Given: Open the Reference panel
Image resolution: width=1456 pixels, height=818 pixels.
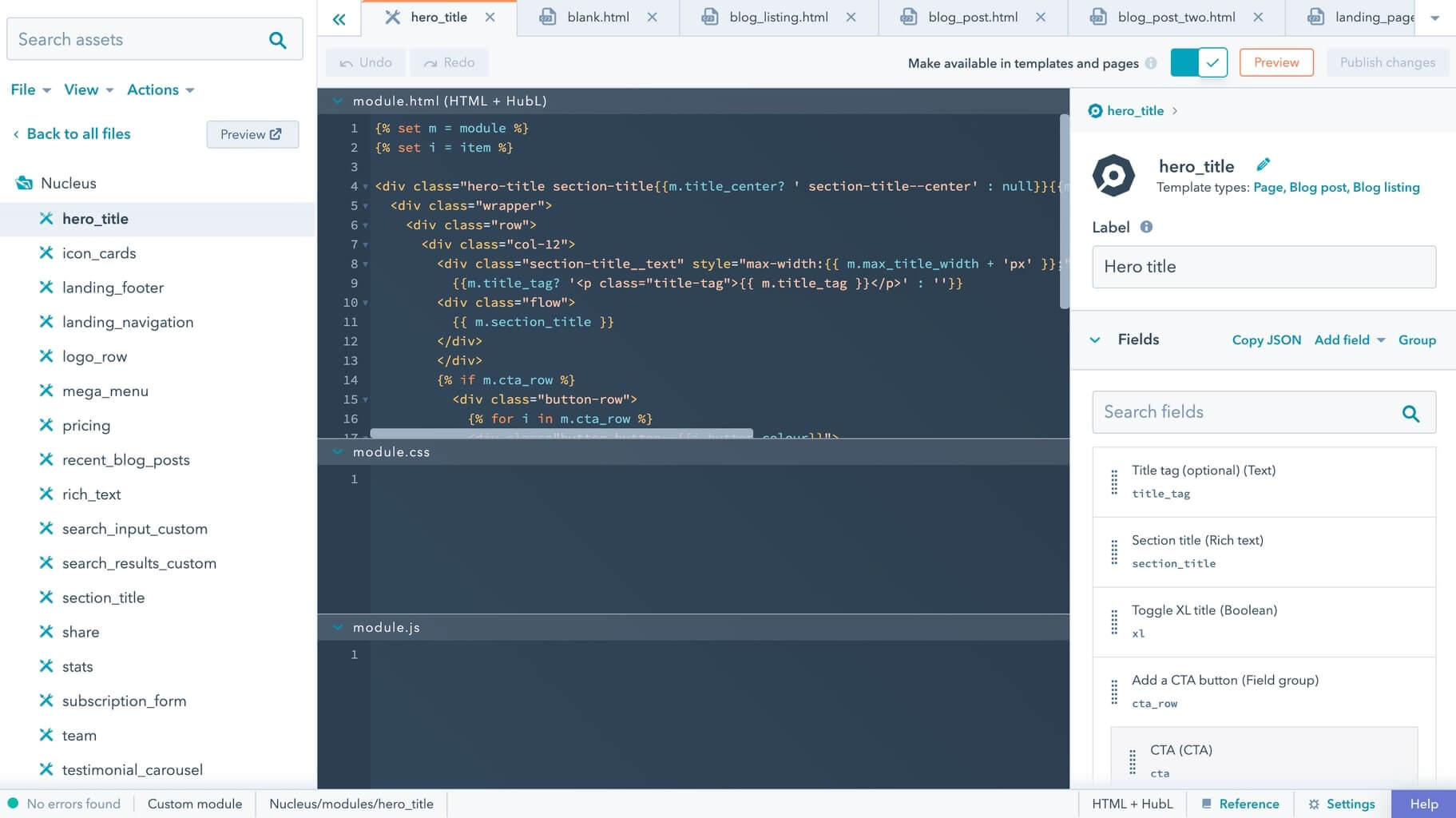Looking at the screenshot, I should click(1240, 804).
